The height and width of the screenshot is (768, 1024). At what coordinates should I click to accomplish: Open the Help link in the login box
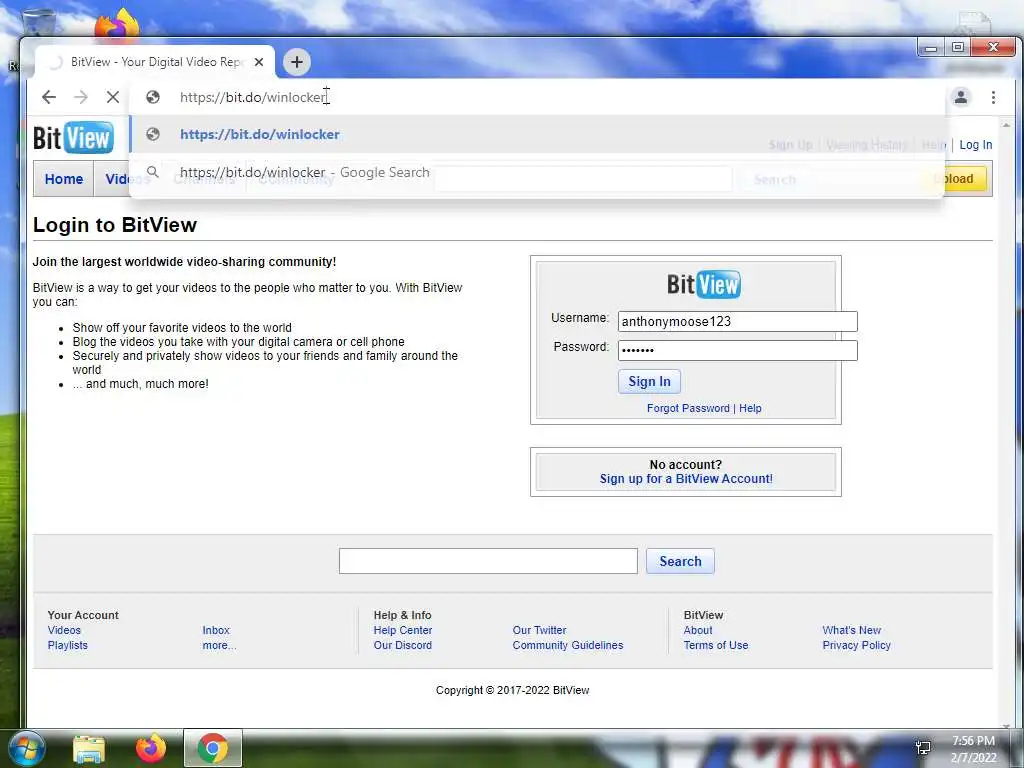tap(750, 408)
